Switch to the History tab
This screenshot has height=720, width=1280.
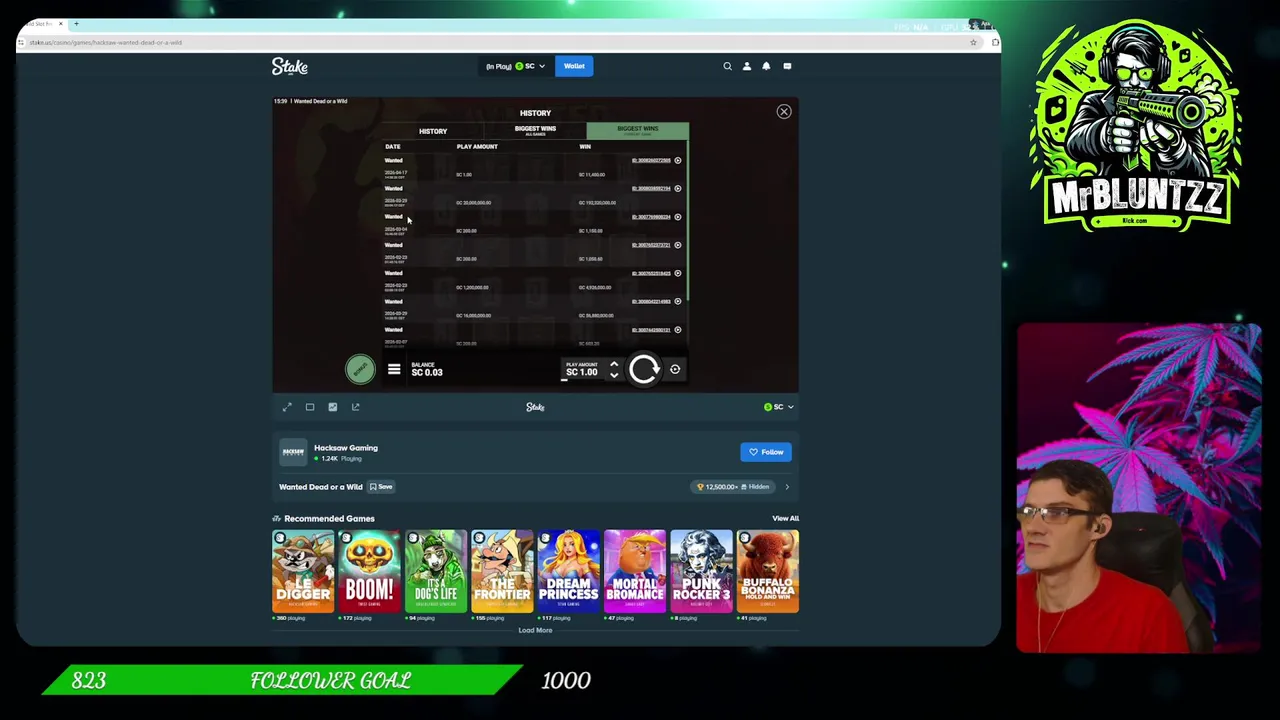(433, 131)
